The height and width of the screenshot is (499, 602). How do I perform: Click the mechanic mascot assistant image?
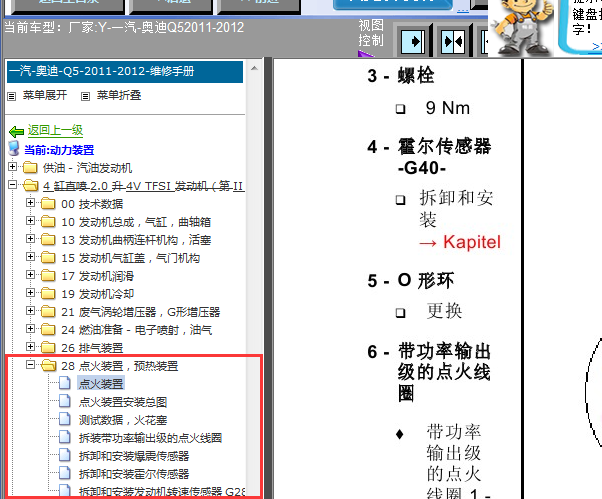click(523, 28)
